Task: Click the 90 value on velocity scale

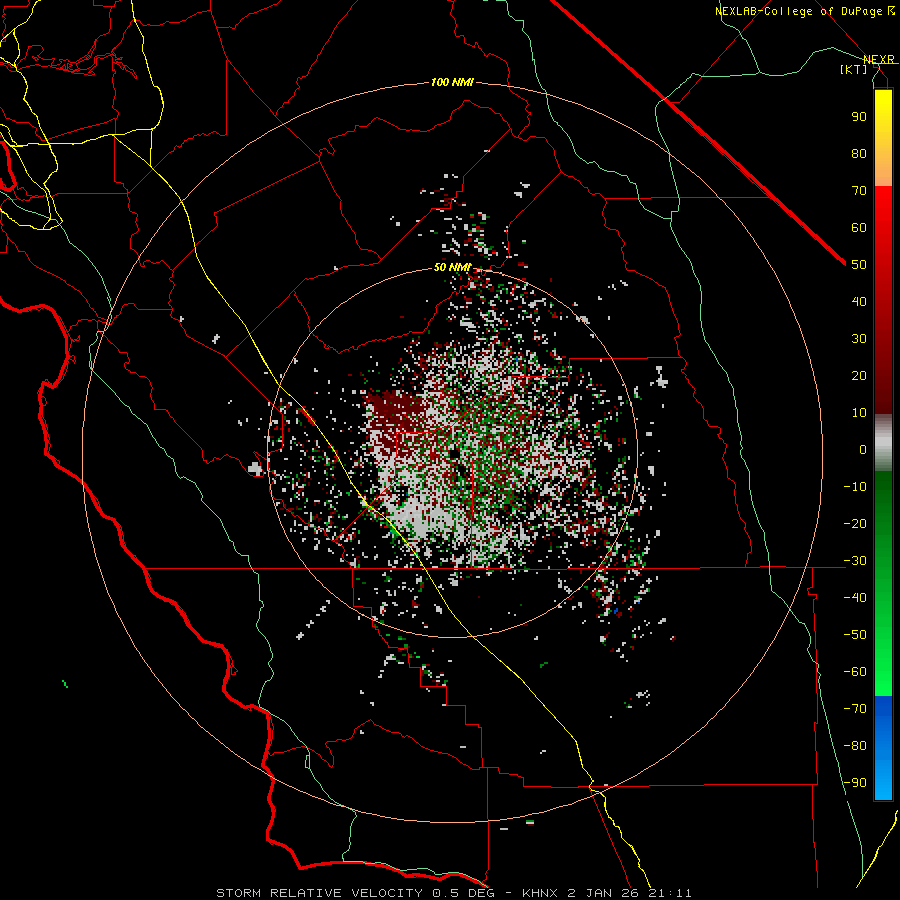Action: pyautogui.click(x=859, y=117)
